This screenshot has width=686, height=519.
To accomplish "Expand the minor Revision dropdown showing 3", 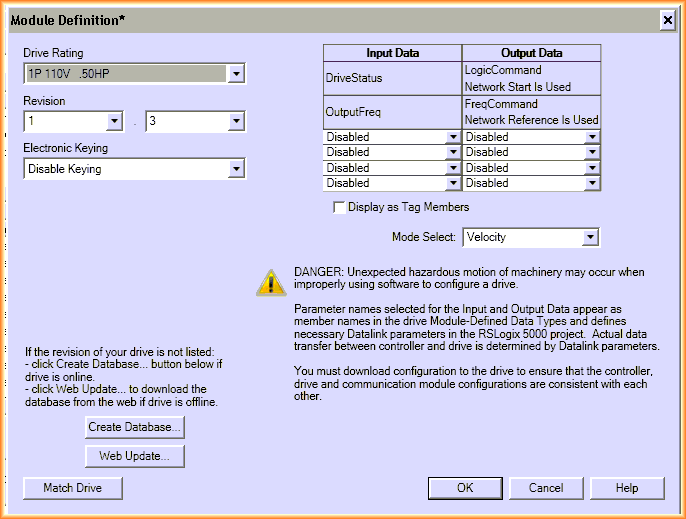I will 235,122.
